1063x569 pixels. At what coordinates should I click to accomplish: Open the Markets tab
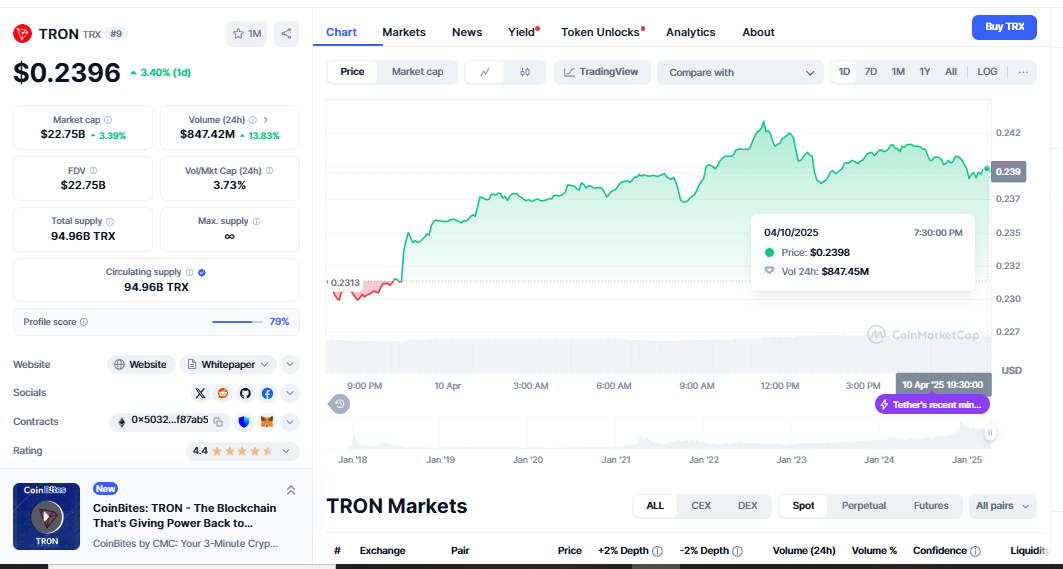(x=404, y=32)
